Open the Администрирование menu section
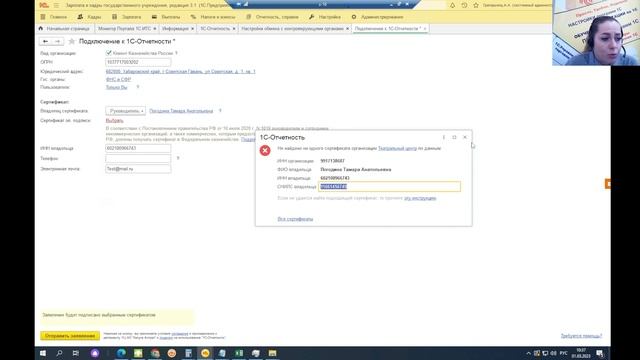Viewport: 640px width, 360px height. pyautogui.click(x=377, y=17)
